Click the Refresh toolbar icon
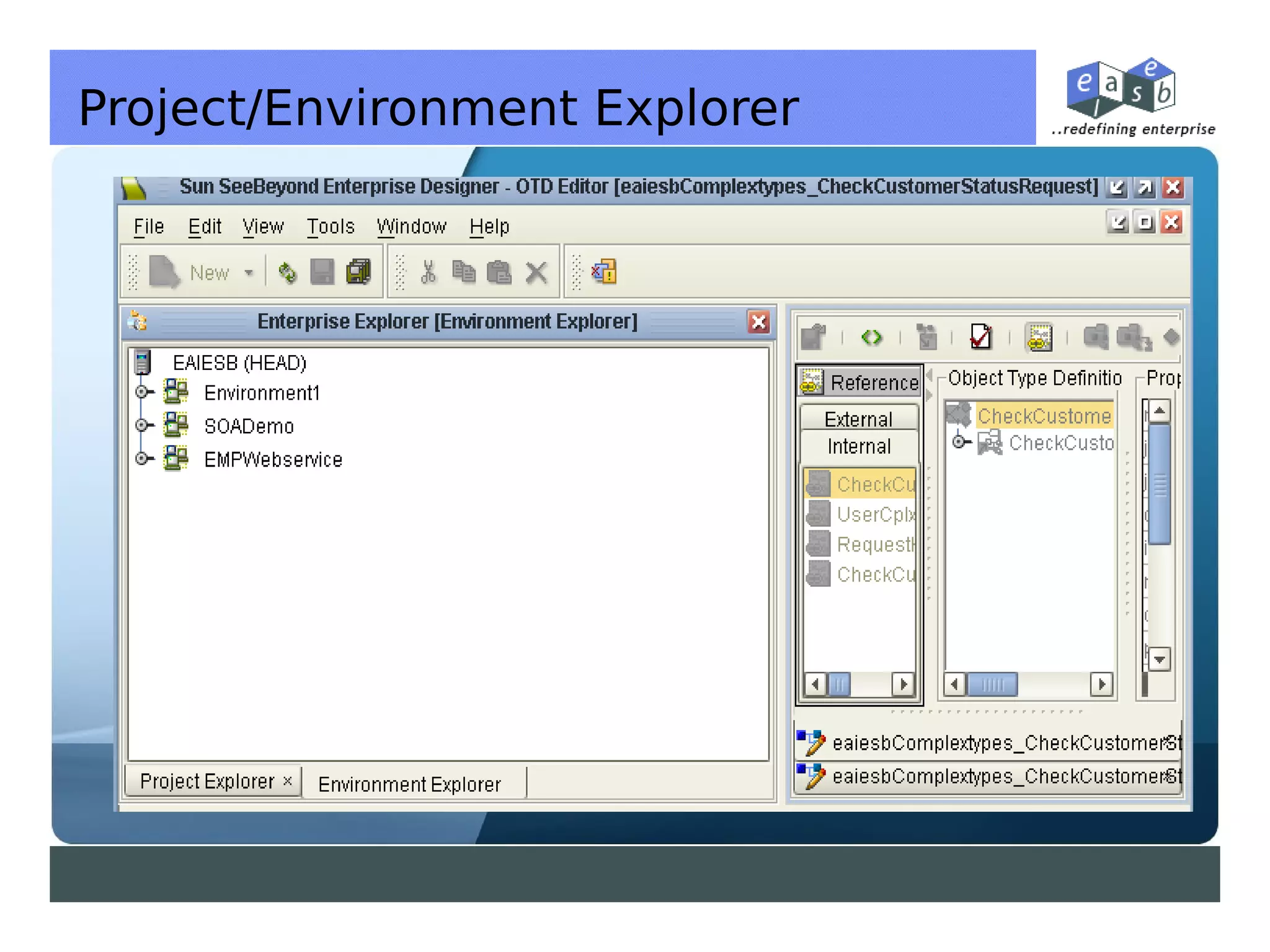The width and height of the screenshot is (1270, 952). tap(287, 272)
